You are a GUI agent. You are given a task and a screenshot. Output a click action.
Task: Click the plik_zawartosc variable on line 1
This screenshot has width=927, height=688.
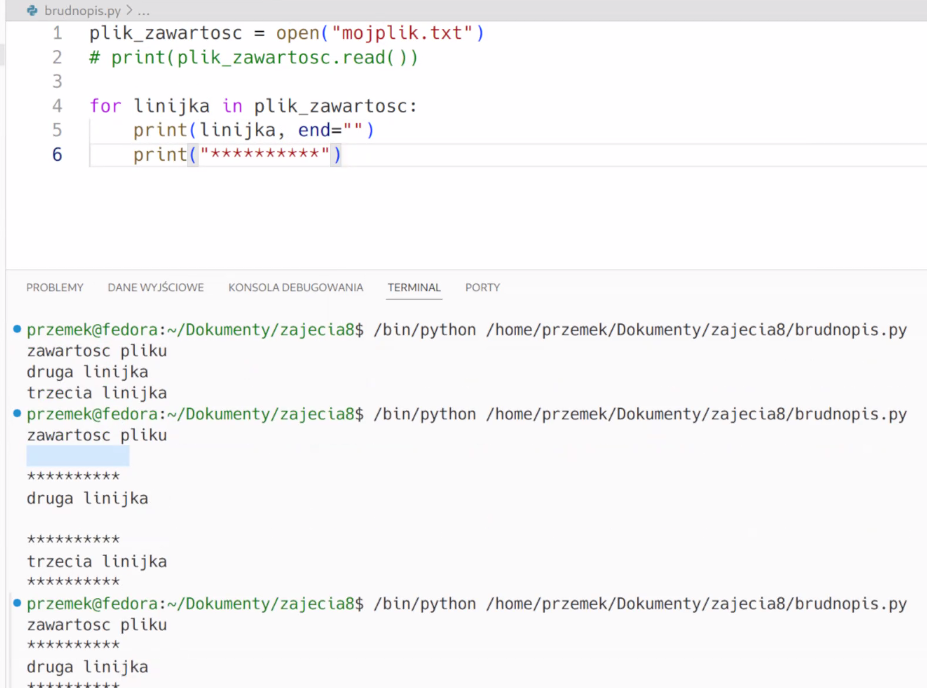pyautogui.click(x=166, y=34)
